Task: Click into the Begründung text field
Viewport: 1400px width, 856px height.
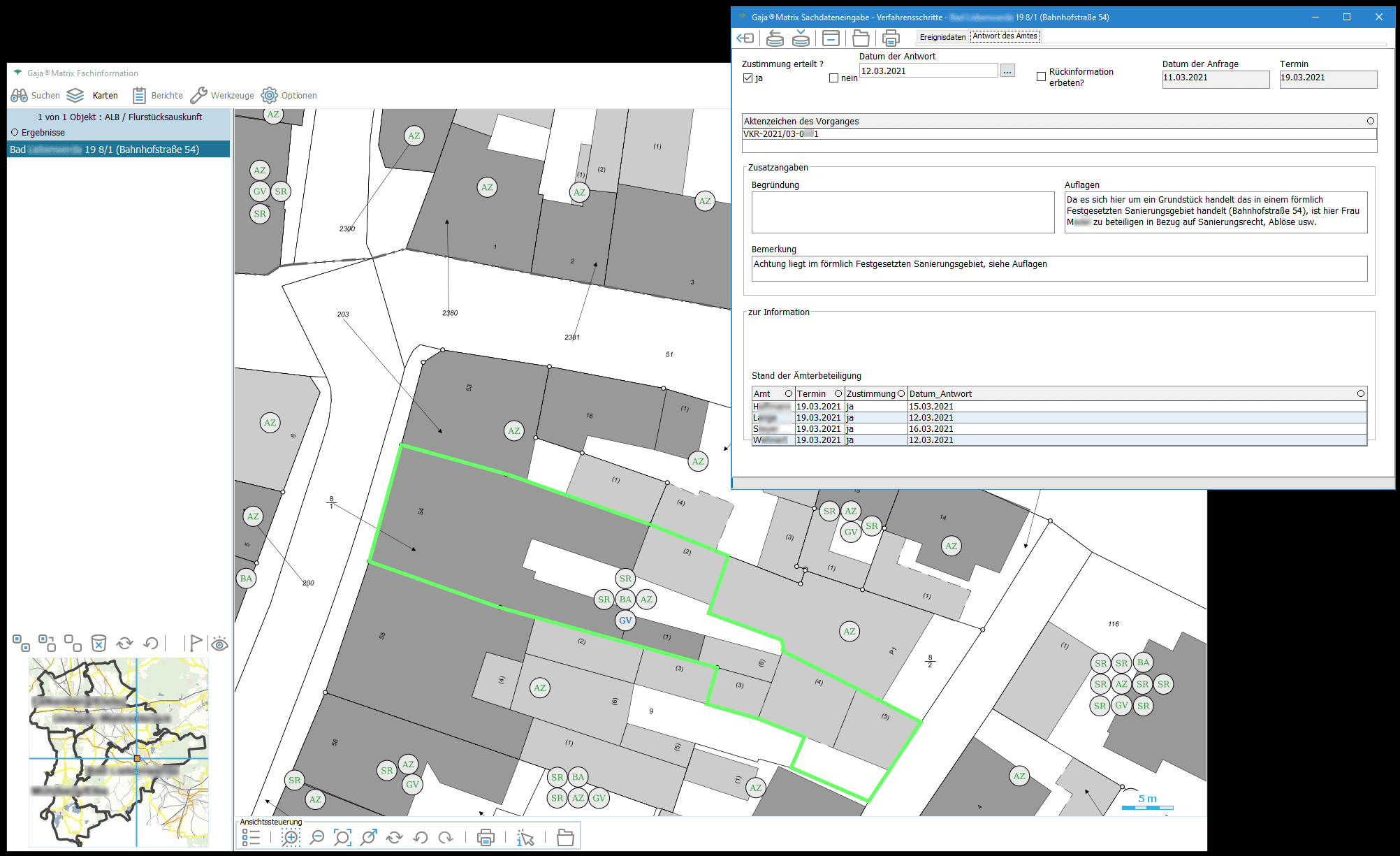Action: click(902, 212)
